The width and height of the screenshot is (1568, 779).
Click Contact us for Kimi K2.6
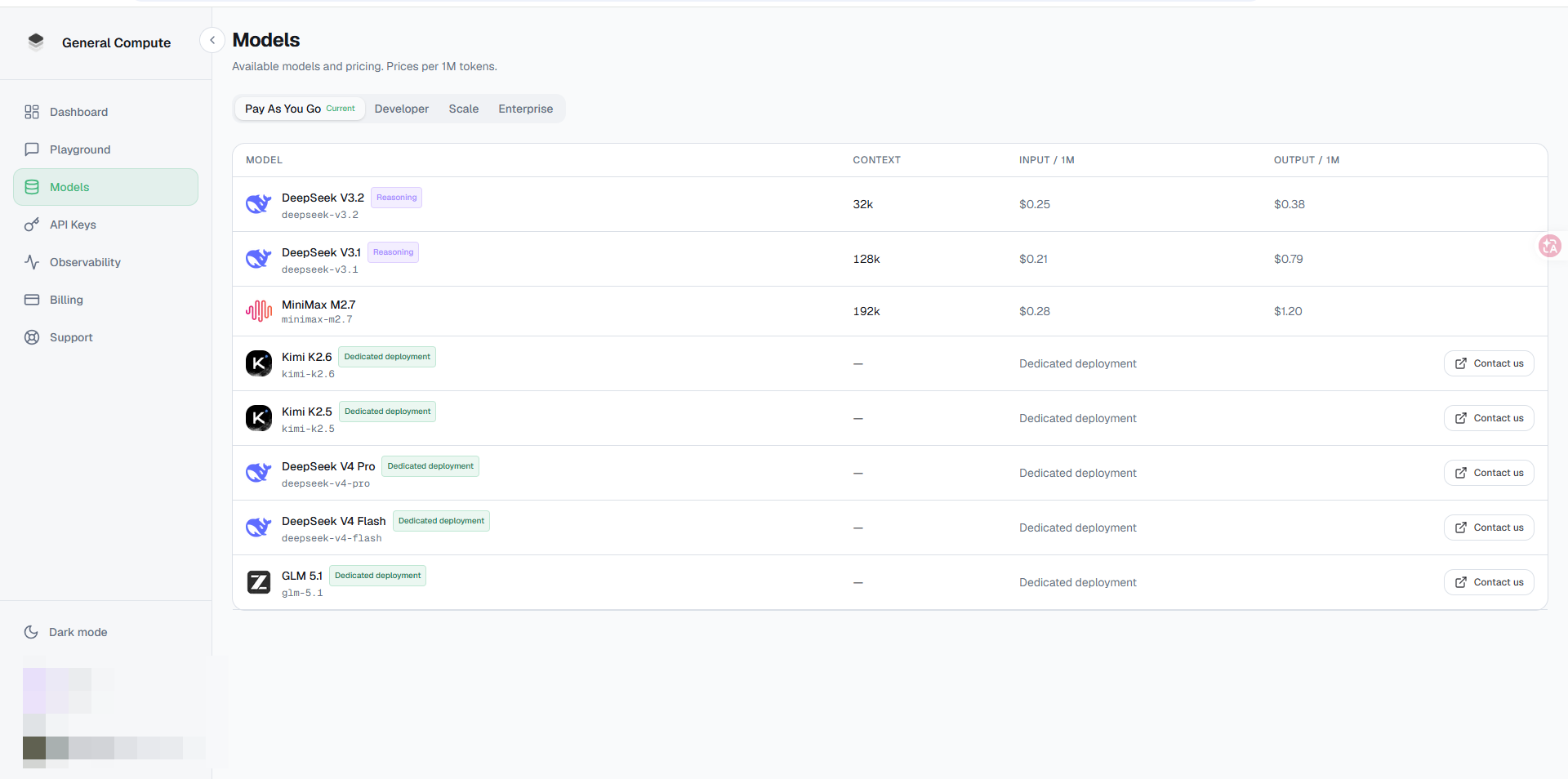click(1489, 363)
